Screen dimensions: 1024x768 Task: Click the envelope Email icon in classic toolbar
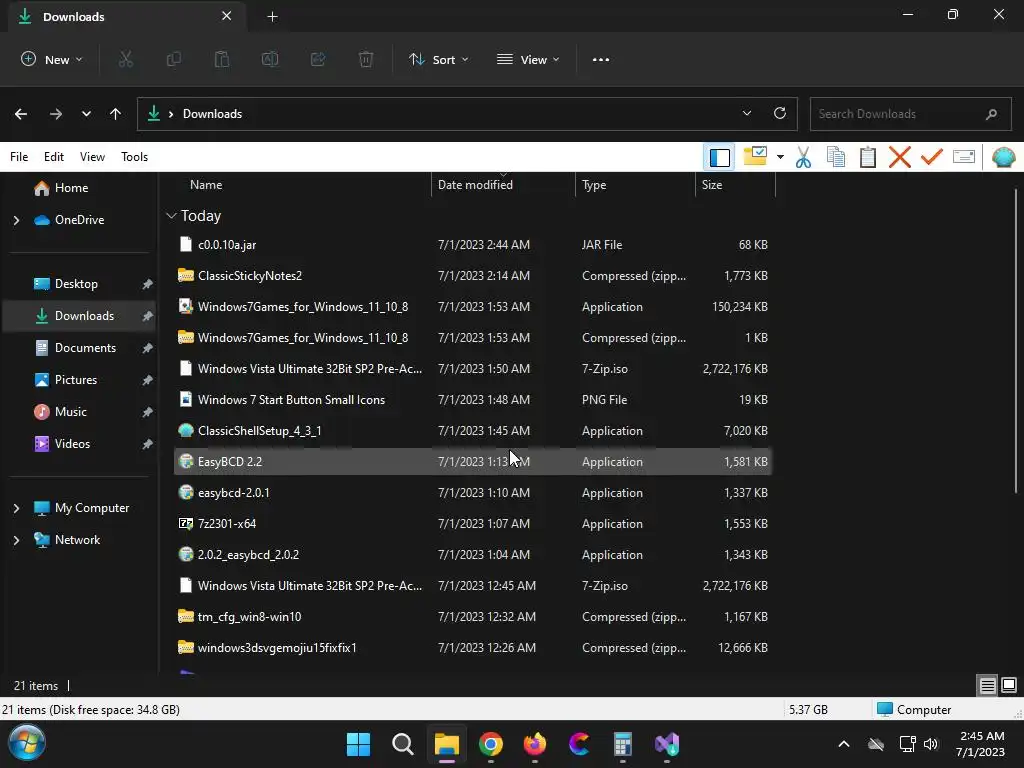964,157
